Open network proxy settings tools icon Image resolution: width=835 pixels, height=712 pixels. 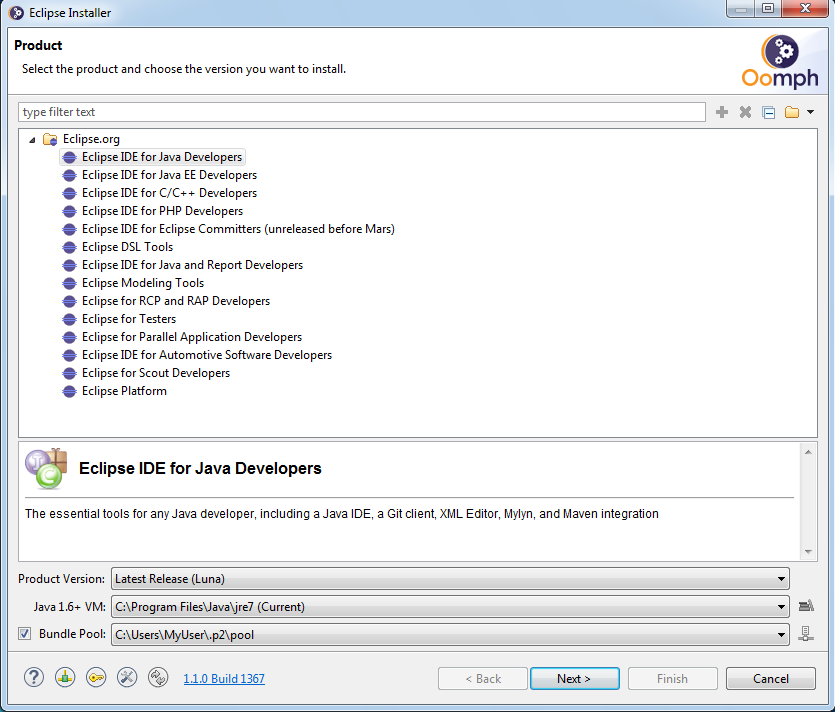[127, 677]
